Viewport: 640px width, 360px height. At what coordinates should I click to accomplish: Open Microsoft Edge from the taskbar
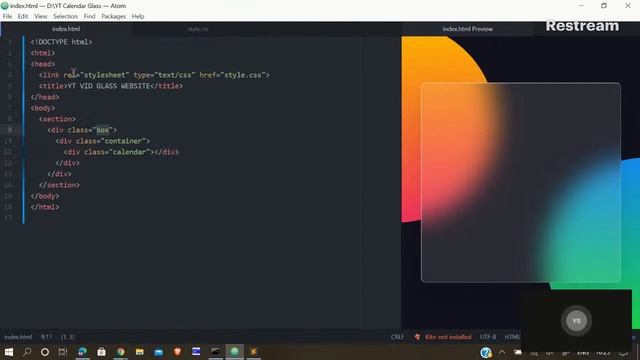point(82,352)
